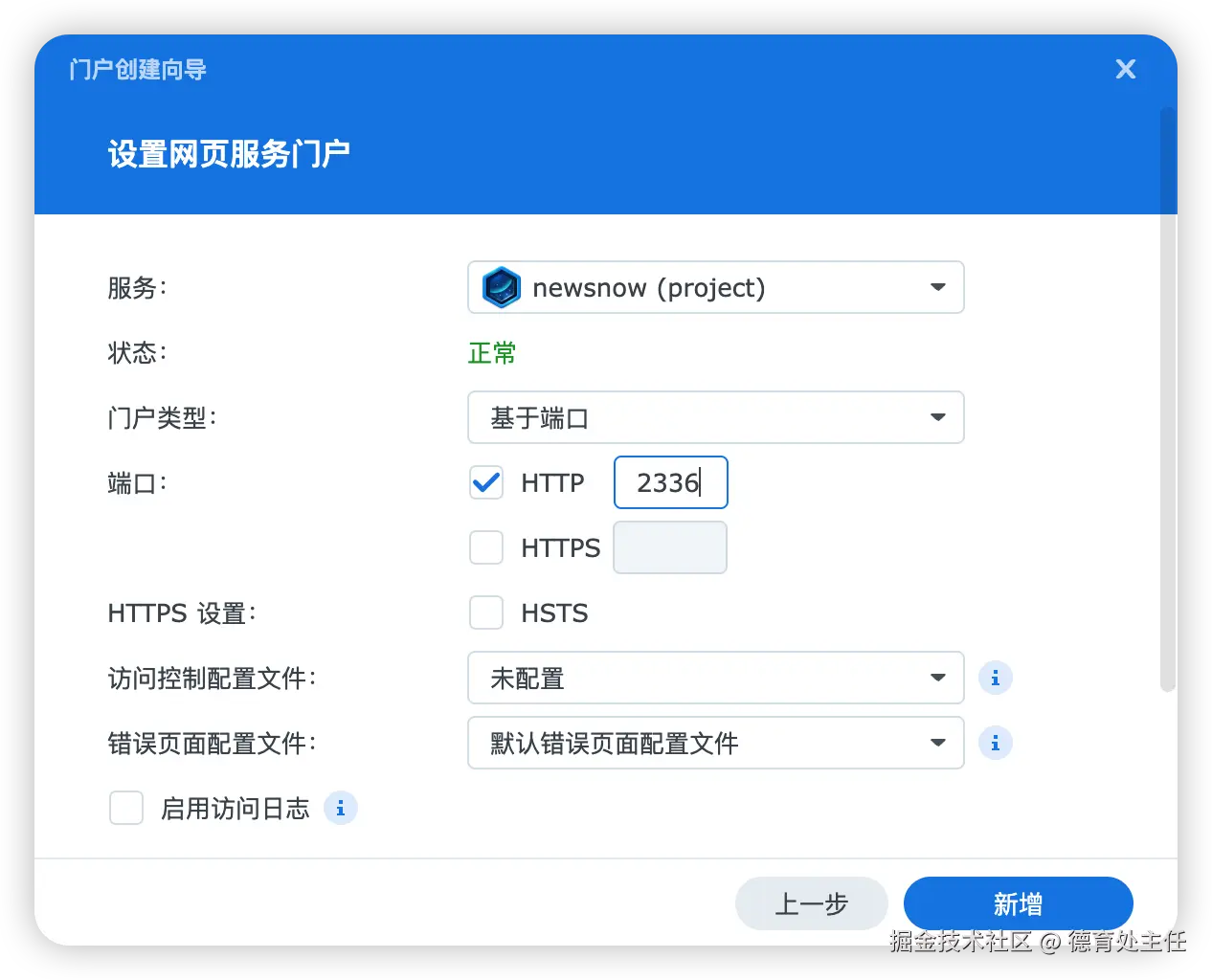Click the 上一步 back button
The height and width of the screenshot is (980, 1212).
coord(812,903)
